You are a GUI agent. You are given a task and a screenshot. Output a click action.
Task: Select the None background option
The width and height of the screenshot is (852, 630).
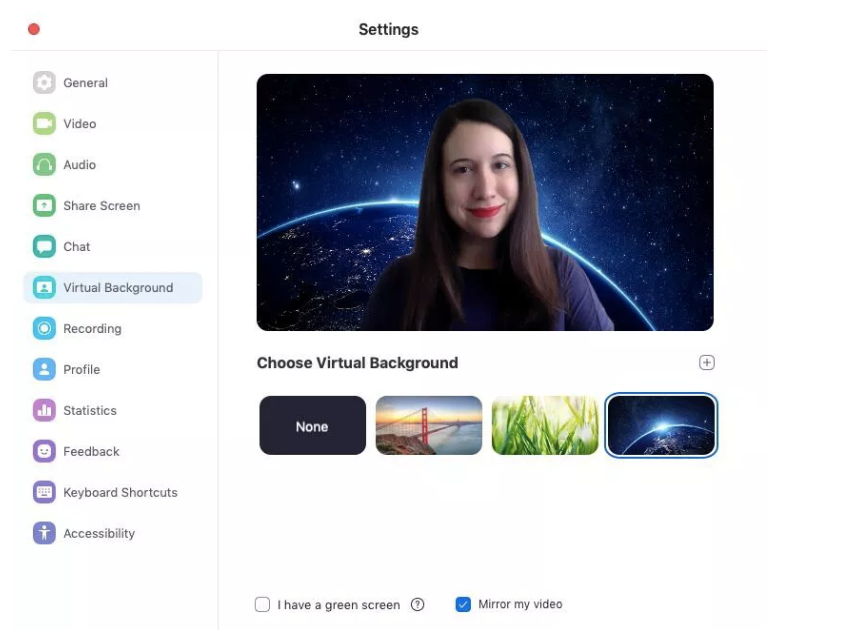[312, 426]
